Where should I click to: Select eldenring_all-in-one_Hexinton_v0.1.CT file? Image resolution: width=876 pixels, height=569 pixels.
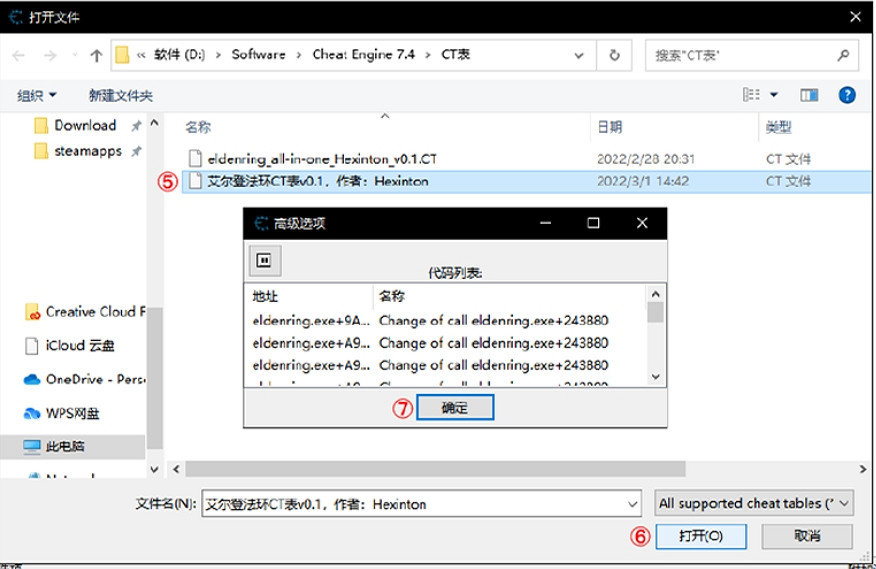coord(322,159)
